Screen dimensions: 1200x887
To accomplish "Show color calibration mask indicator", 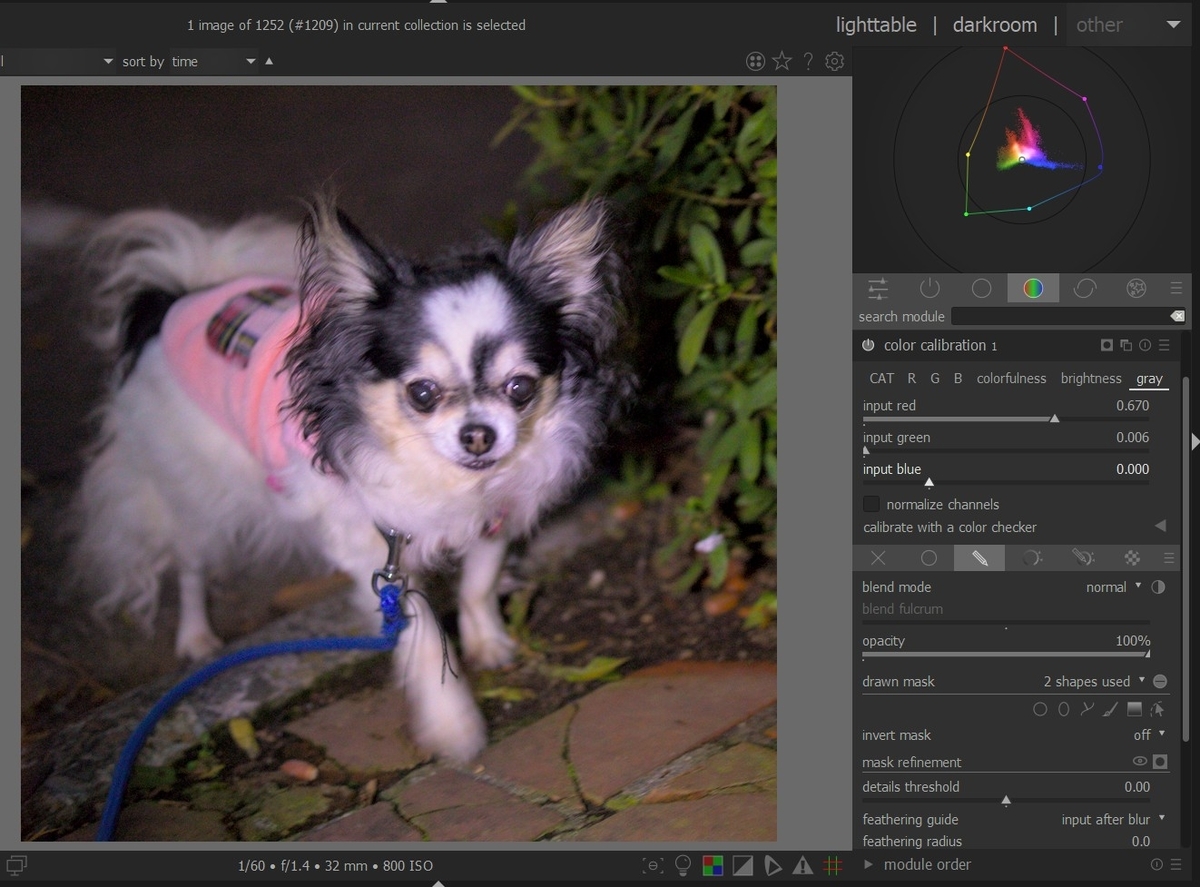I will click(1107, 345).
